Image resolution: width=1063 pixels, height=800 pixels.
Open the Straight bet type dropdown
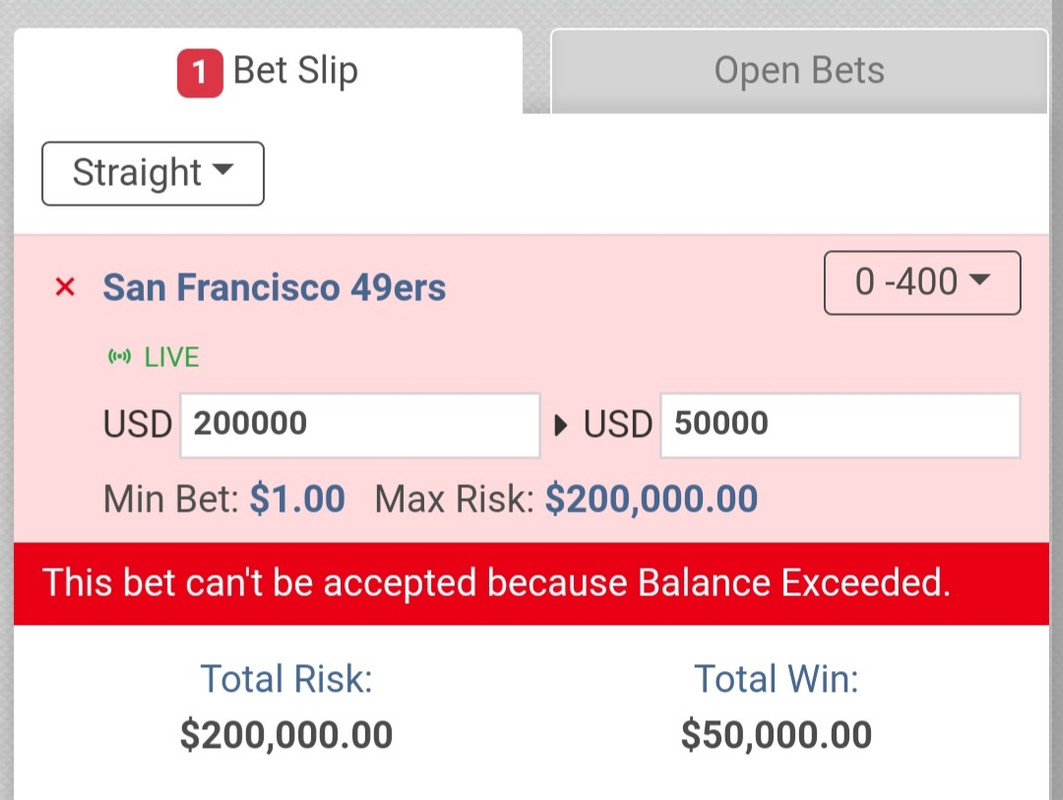point(153,174)
